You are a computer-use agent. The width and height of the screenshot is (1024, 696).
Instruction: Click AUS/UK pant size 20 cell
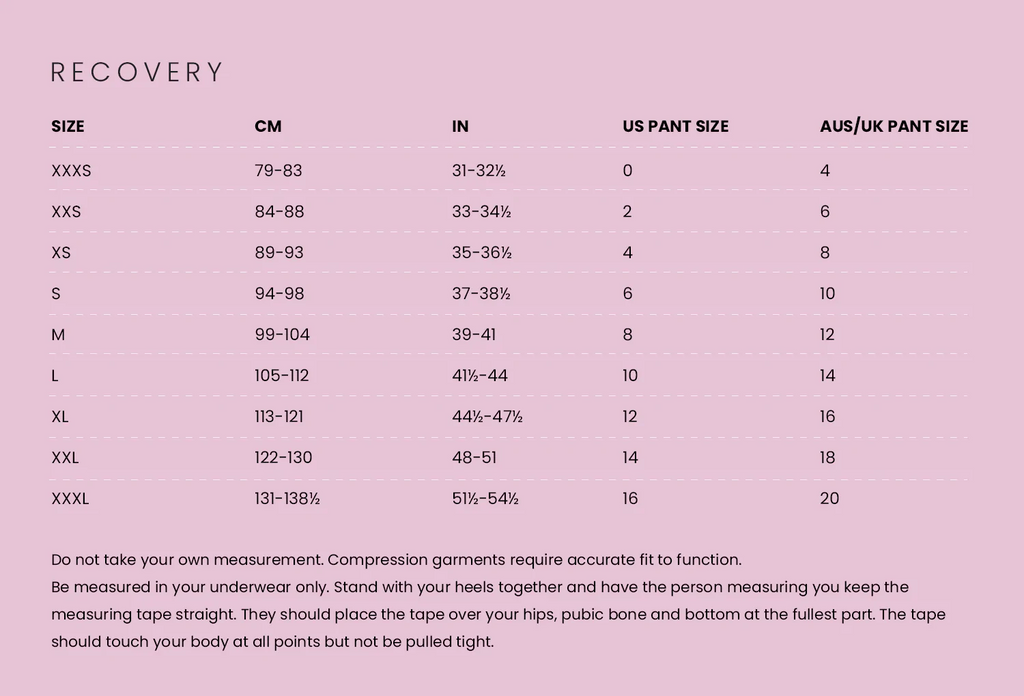tap(829, 499)
